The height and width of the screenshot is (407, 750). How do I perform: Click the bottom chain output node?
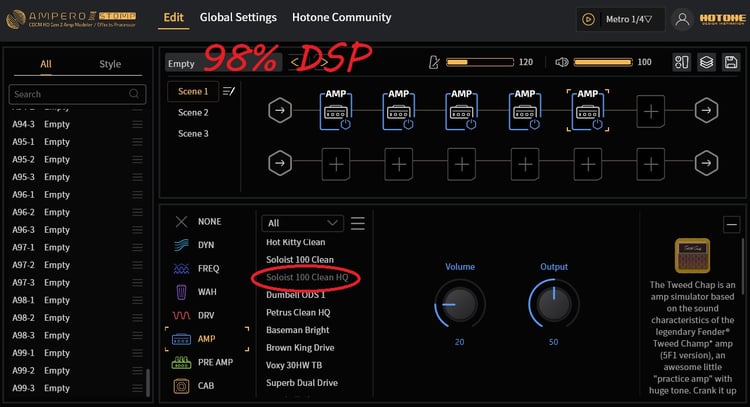(x=706, y=163)
